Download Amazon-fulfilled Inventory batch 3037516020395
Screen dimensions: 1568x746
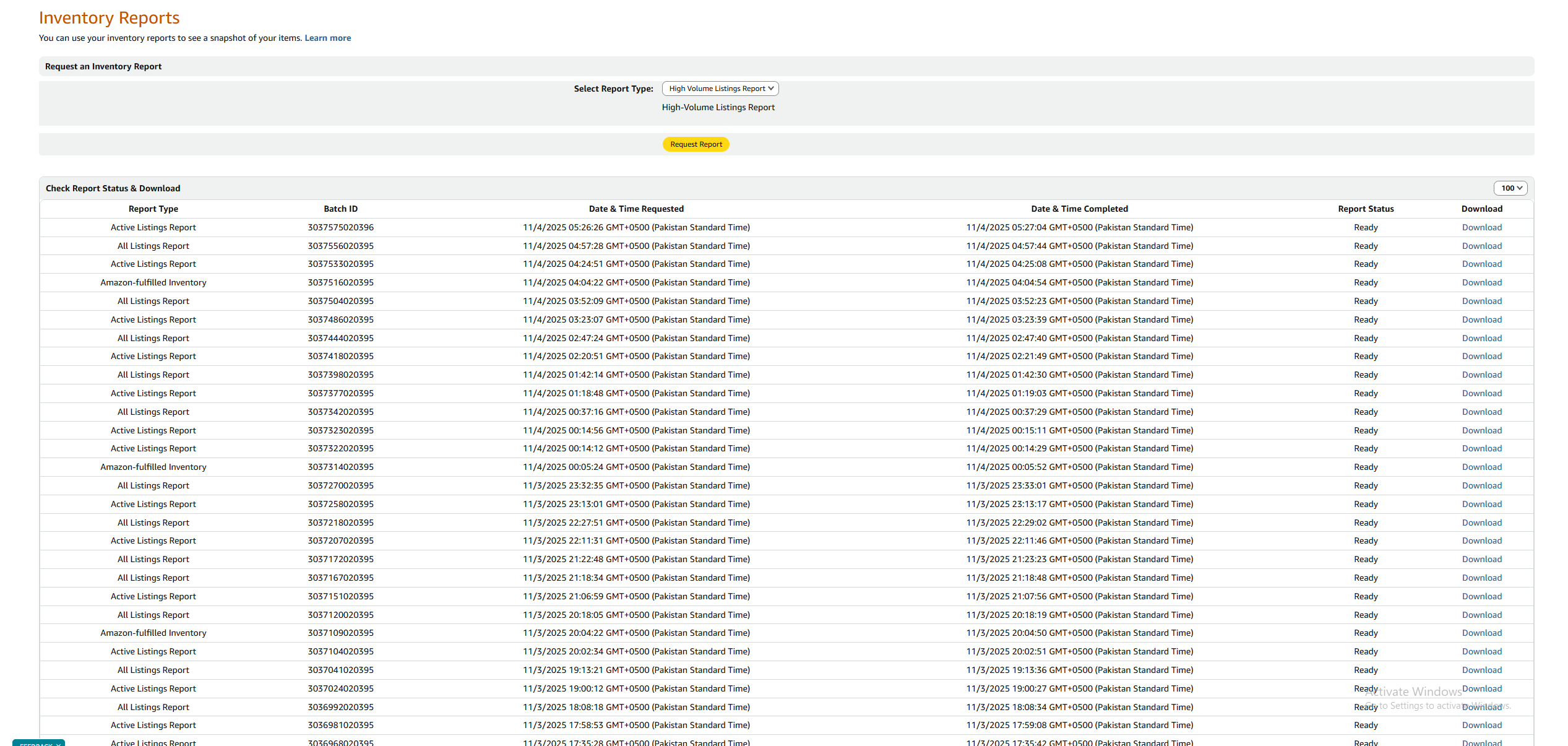click(1482, 282)
